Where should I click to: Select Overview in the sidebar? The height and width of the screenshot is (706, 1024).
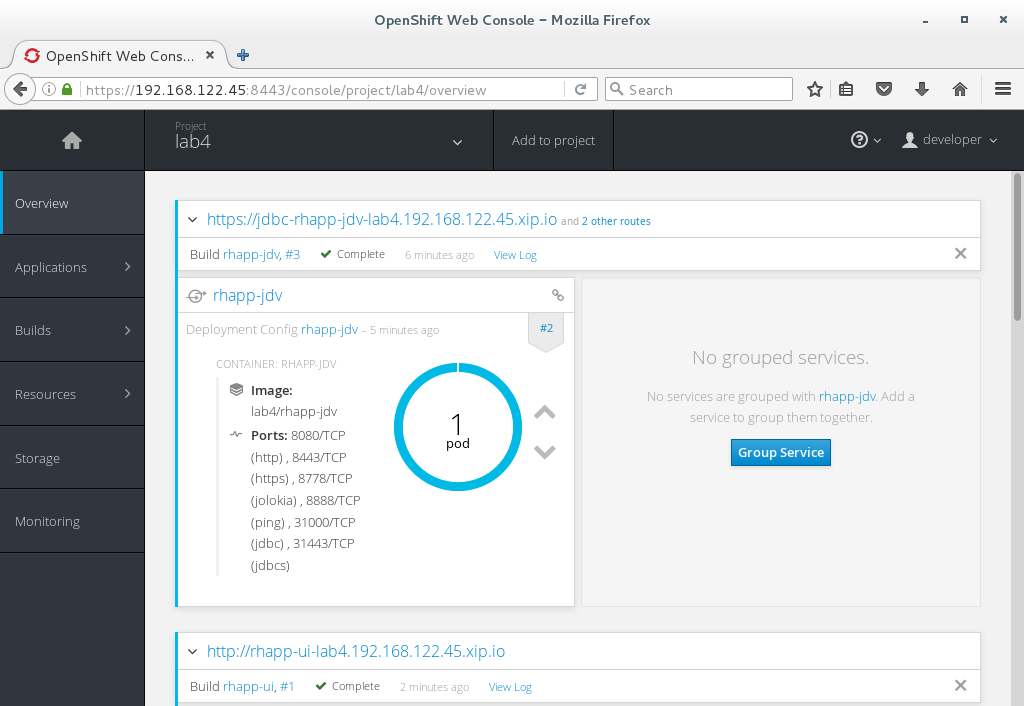click(72, 203)
